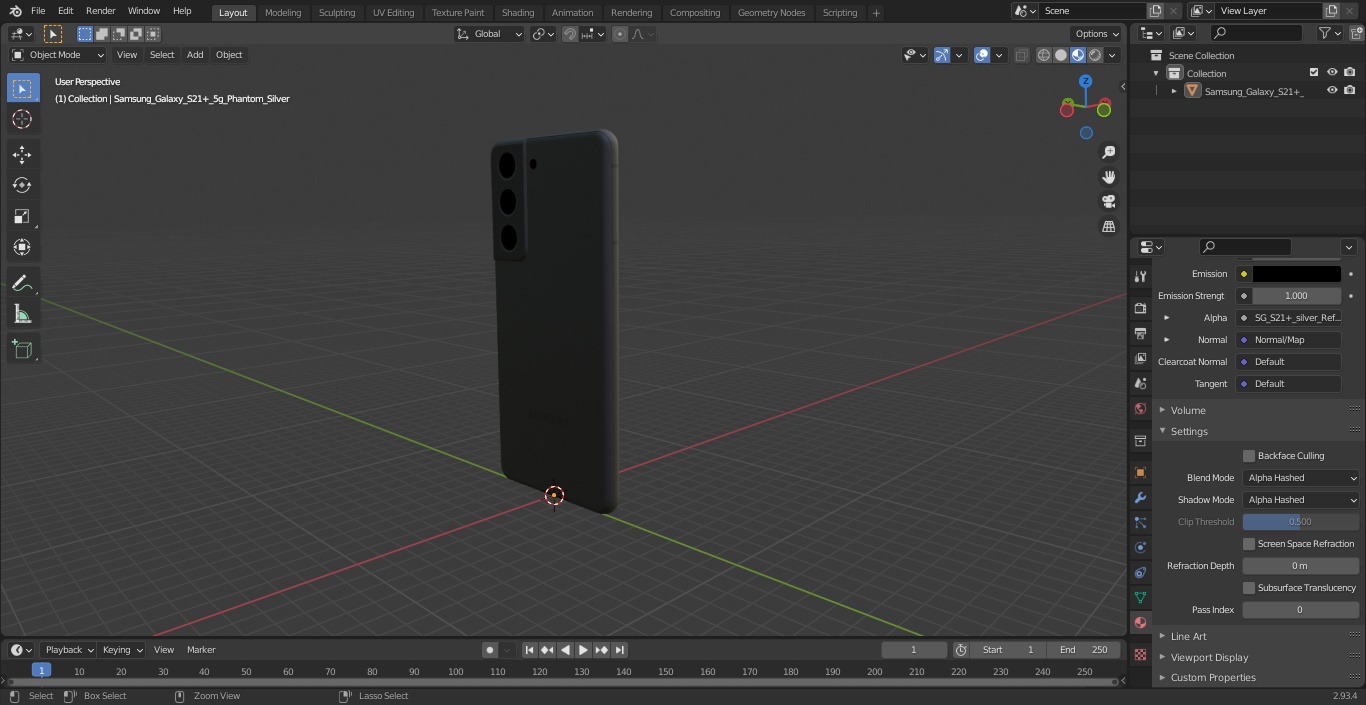Open the Texture properties tab

[x=1140, y=654]
